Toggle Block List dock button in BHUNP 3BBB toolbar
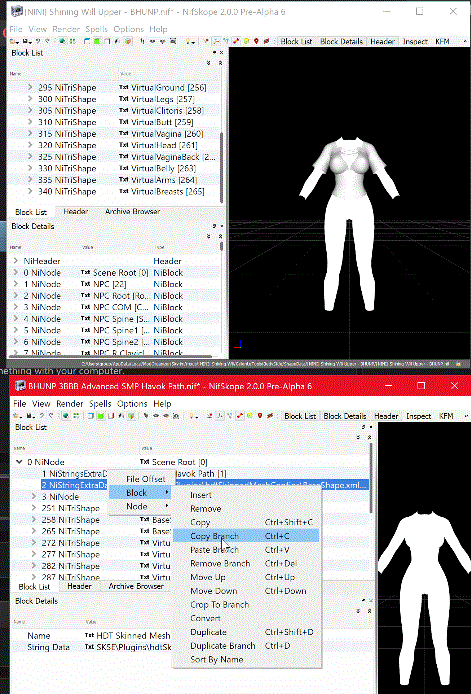This screenshot has height=694, width=471. point(300,416)
